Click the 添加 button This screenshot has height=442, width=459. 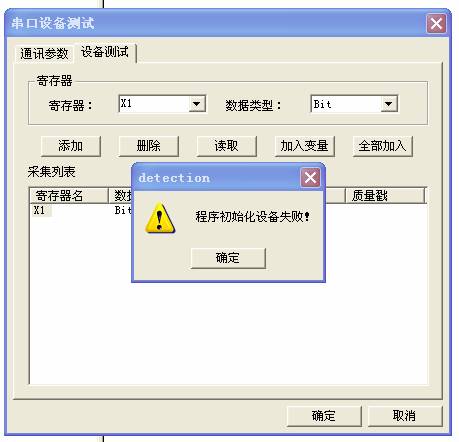coord(71,146)
